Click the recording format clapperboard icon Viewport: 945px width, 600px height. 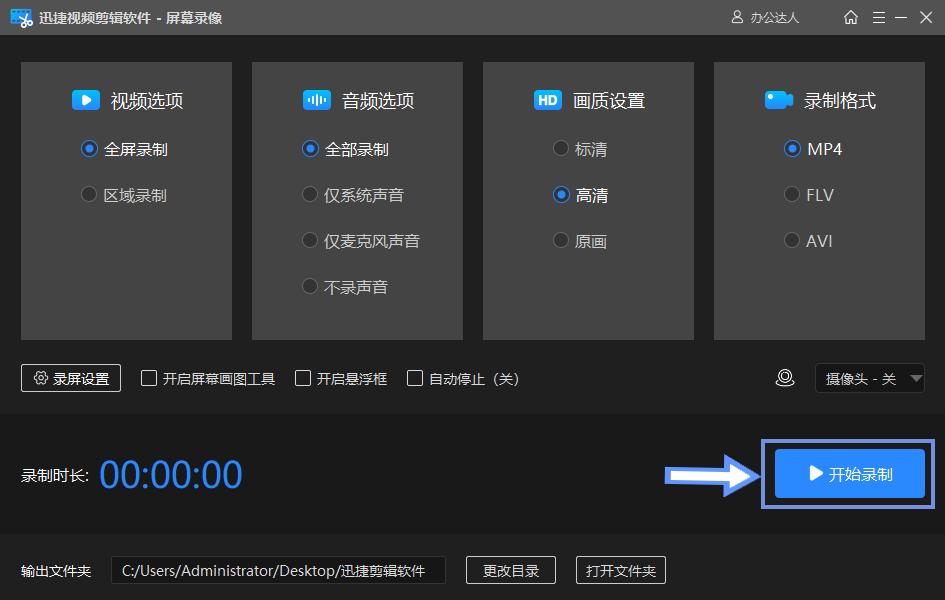tap(779, 99)
